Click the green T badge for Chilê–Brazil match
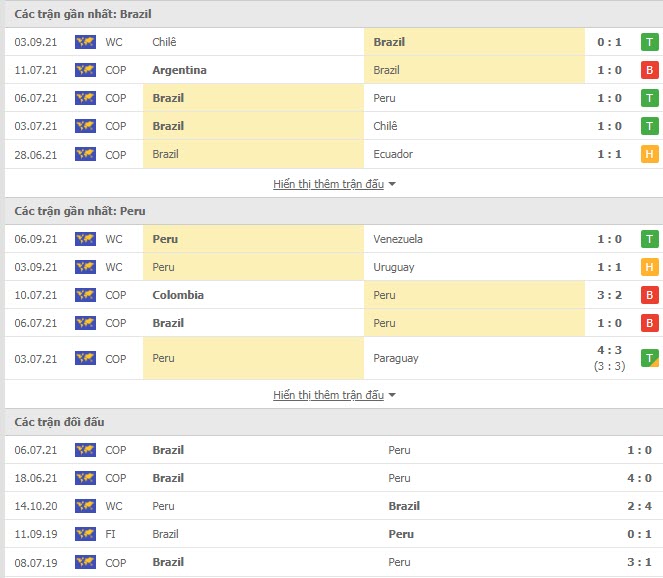Image resolution: width=663 pixels, height=578 pixels. 649,42
